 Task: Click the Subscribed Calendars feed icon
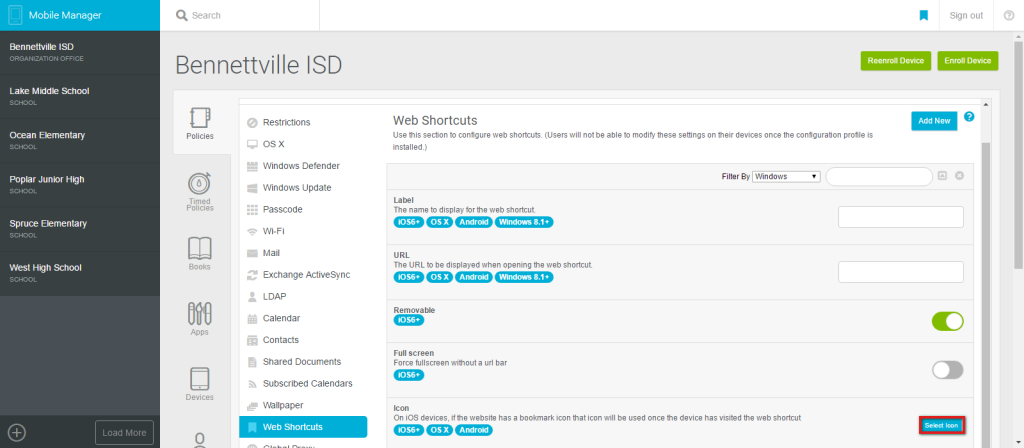point(252,384)
